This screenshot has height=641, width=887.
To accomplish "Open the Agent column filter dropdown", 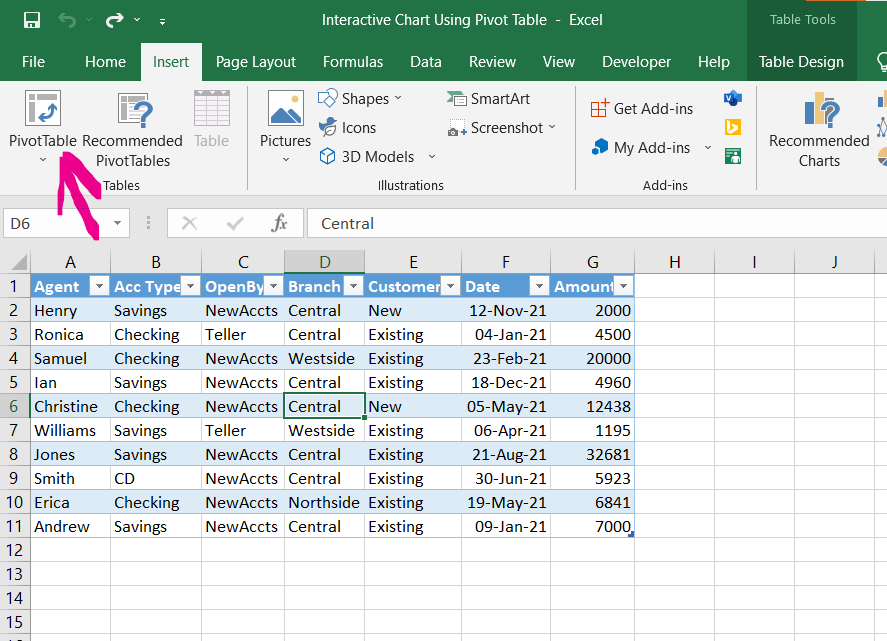I will 98,287.
